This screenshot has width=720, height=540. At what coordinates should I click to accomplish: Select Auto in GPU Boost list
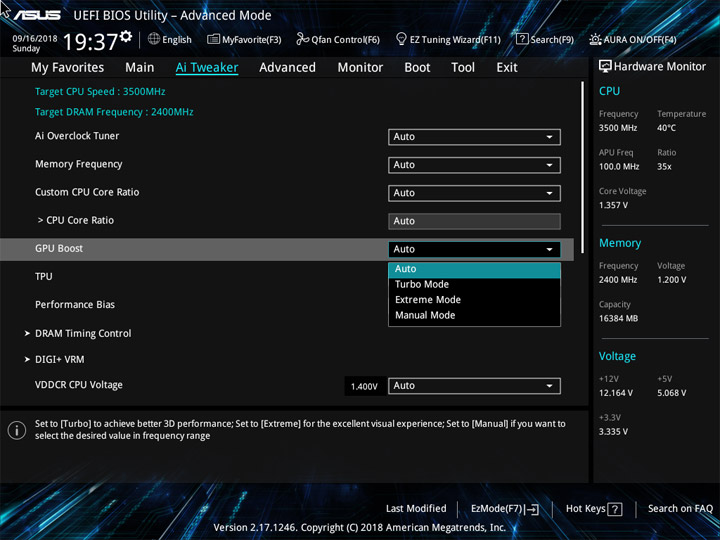point(474,270)
